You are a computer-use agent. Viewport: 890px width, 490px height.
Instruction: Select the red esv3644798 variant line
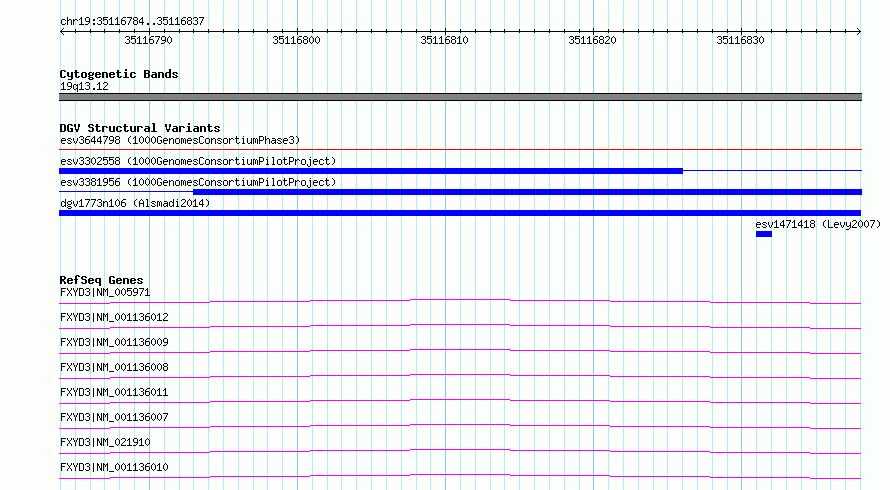point(460,149)
